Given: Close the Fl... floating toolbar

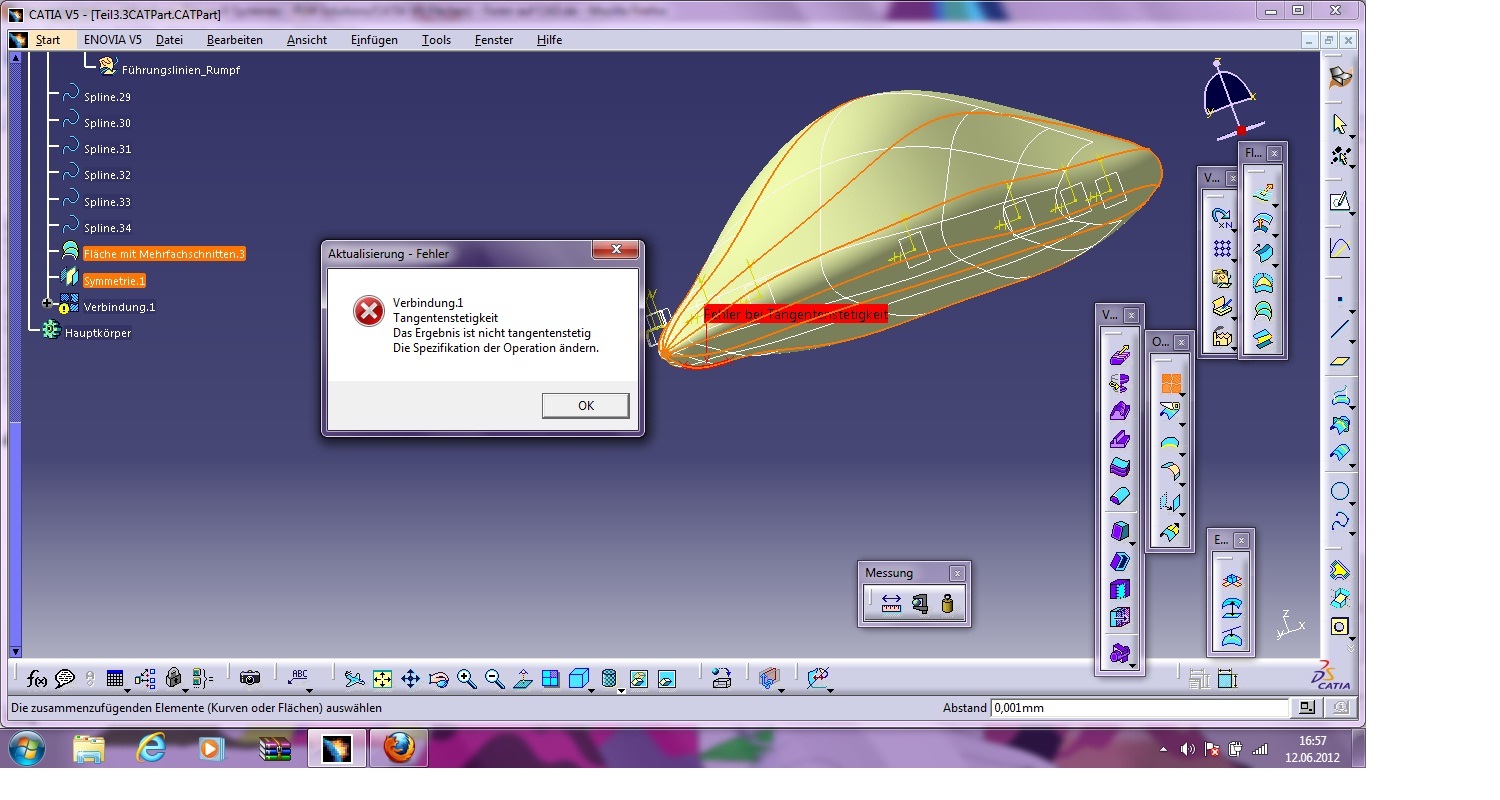Looking at the screenshot, I should [1274, 153].
